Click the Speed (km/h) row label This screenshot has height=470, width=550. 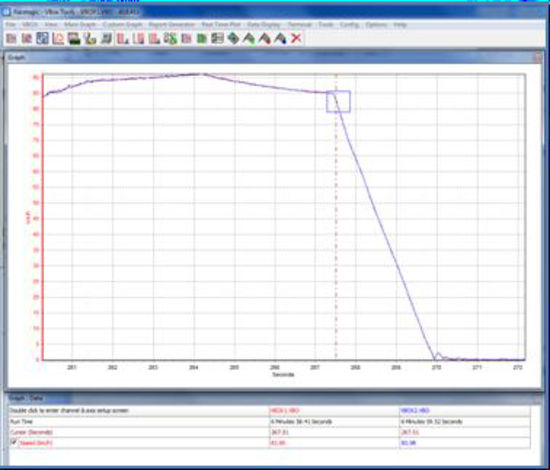tap(36, 443)
